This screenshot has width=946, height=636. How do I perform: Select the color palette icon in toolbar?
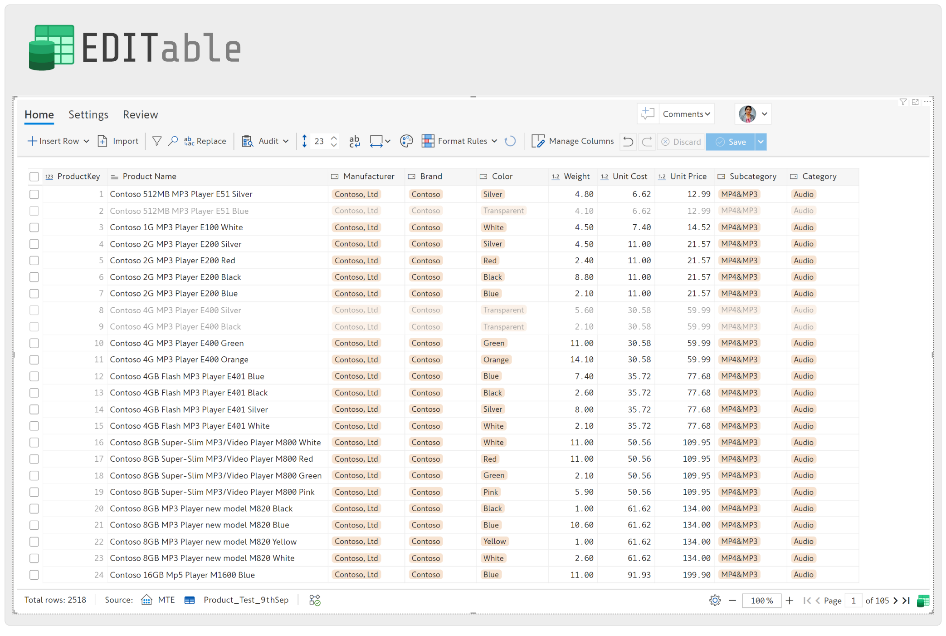(x=404, y=141)
